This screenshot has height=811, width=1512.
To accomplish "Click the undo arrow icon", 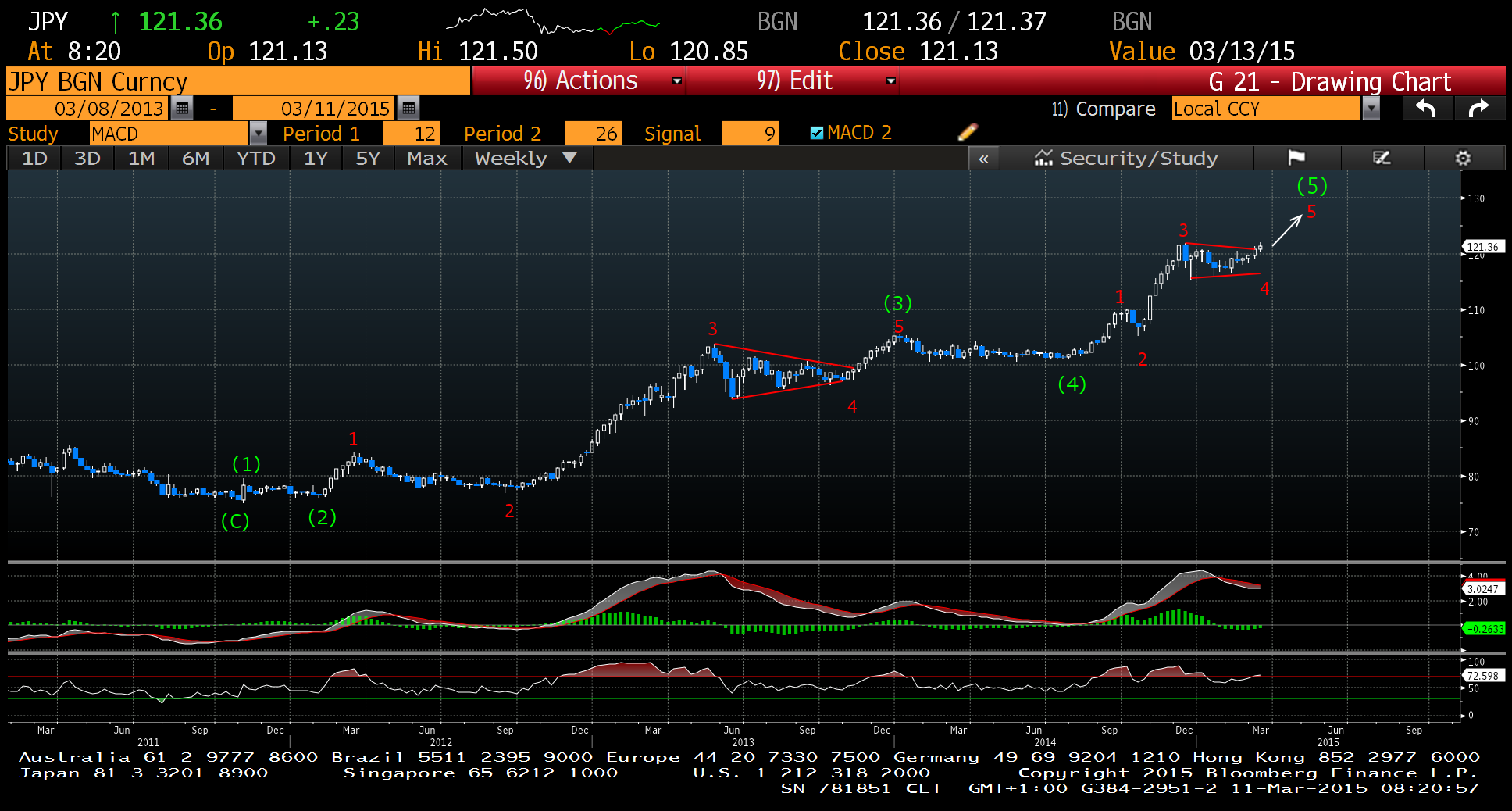I will tap(1426, 109).
